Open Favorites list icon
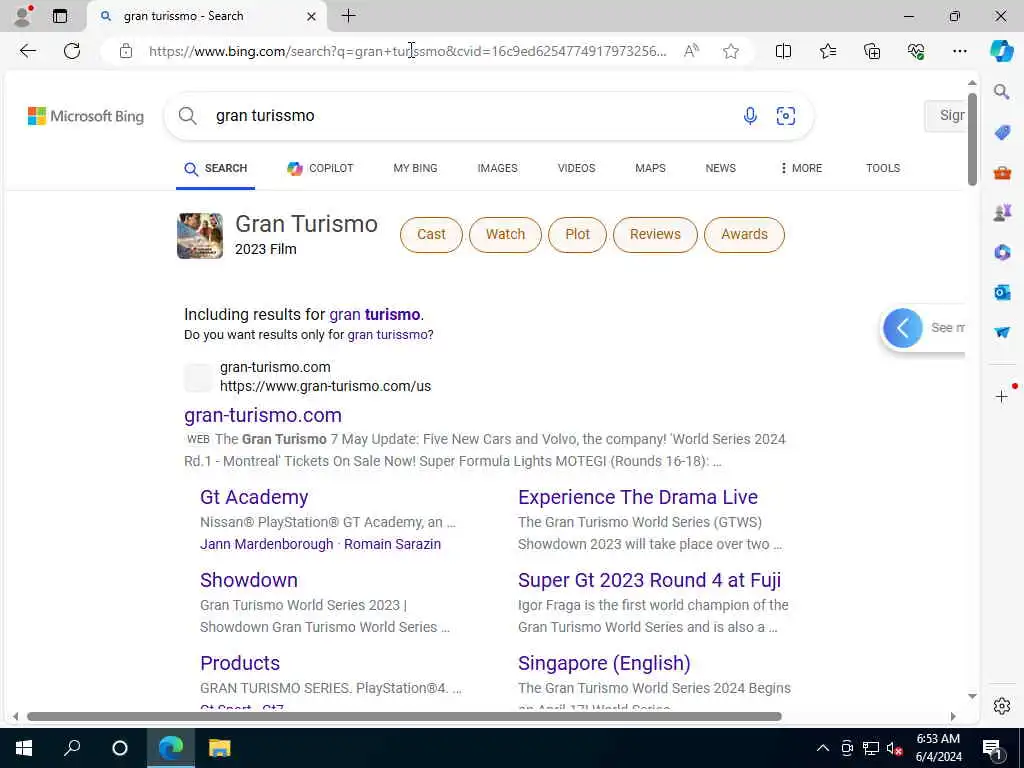This screenshot has height=768, width=1024. pos(827,51)
